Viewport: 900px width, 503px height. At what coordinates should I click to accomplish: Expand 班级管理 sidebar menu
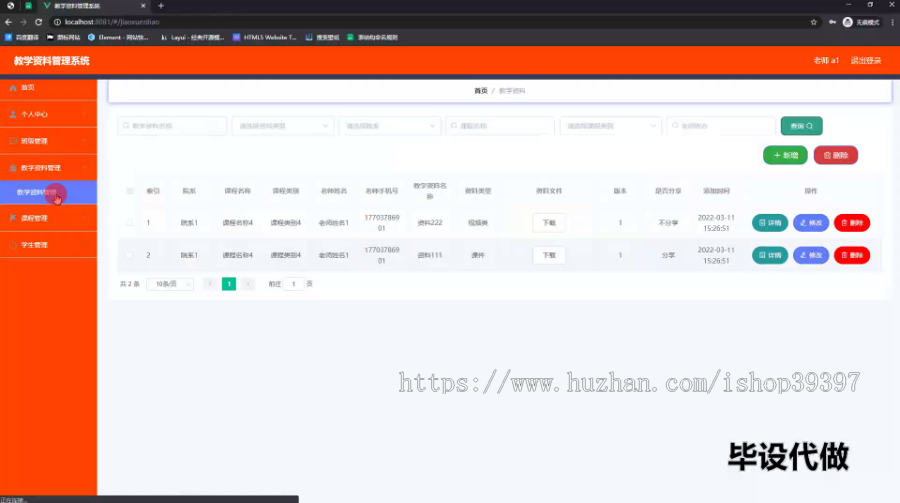pos(48,141)
